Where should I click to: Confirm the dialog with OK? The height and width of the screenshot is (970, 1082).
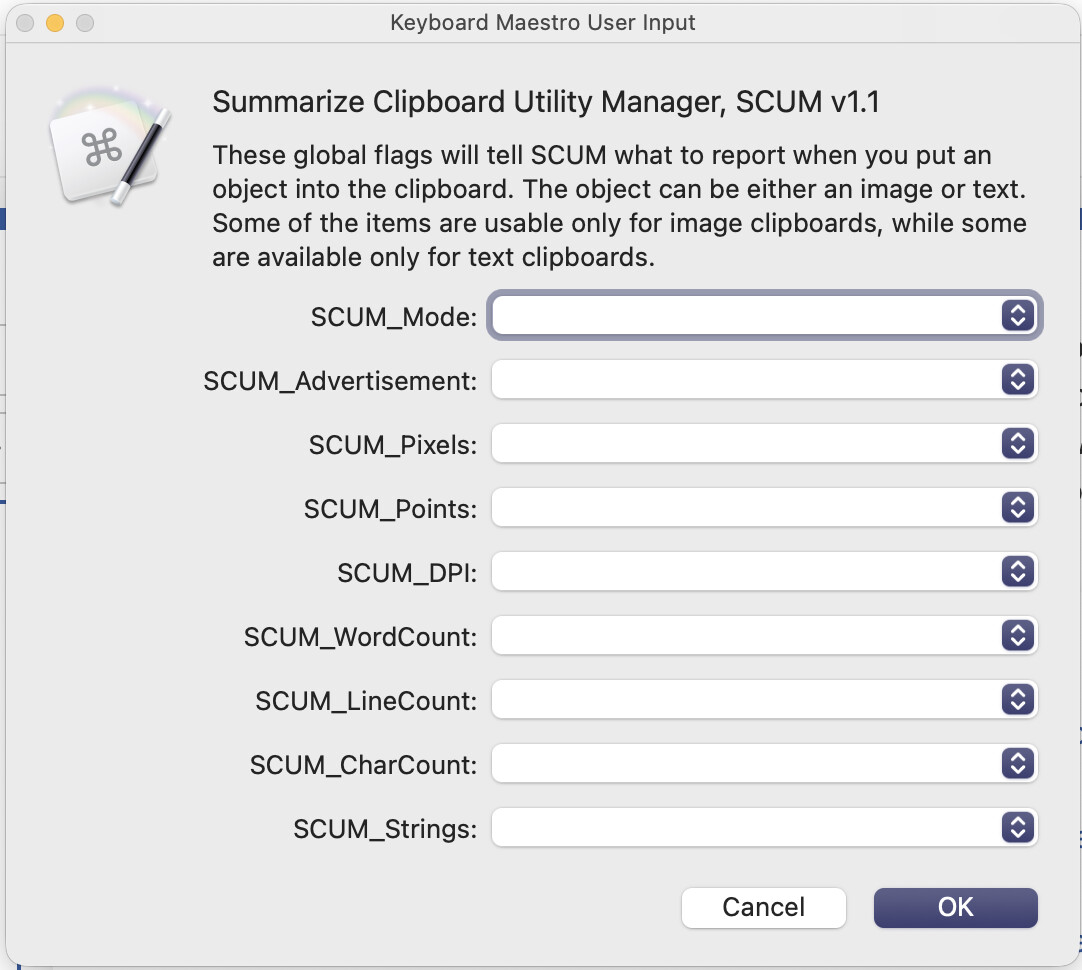(955, 907)
